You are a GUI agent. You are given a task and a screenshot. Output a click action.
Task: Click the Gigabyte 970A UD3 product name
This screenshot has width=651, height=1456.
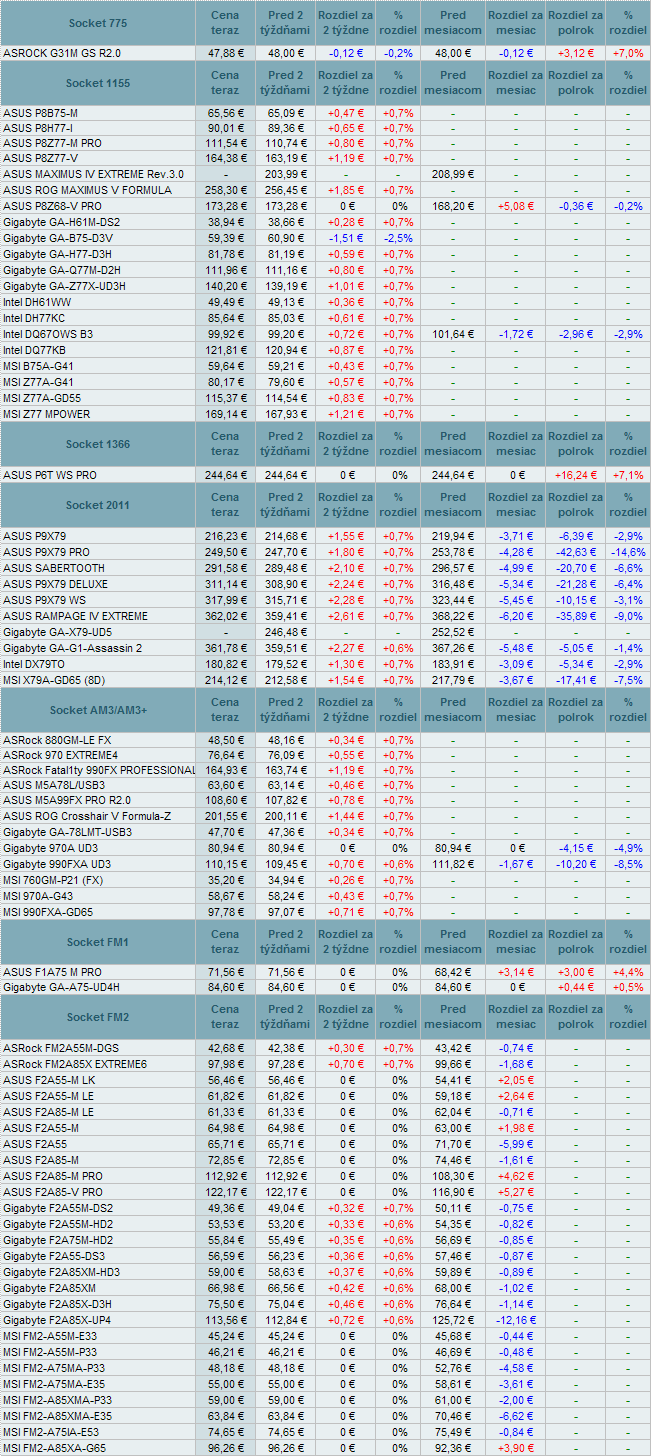(50, 848)
